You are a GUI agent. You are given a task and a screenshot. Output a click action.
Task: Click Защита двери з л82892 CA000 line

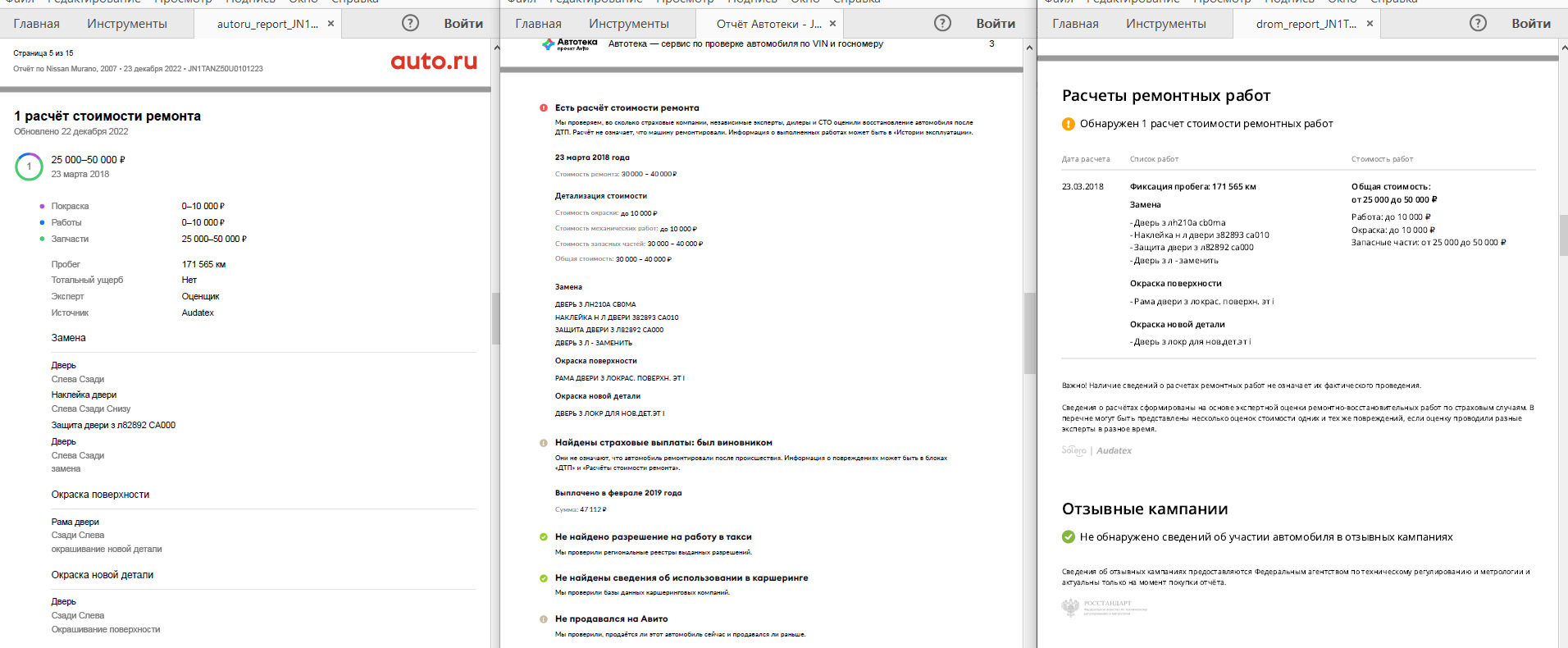(113, 425)
